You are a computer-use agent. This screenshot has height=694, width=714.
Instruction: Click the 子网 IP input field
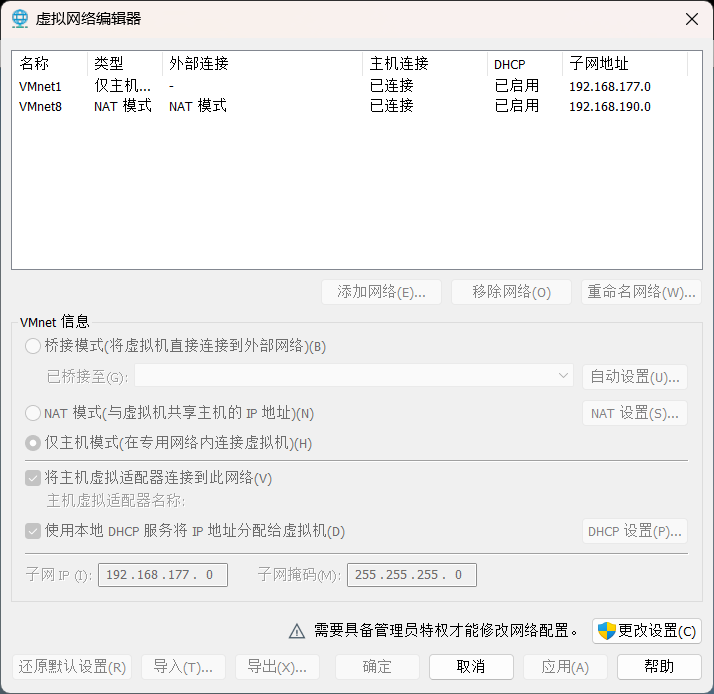(x=163, y=575)
